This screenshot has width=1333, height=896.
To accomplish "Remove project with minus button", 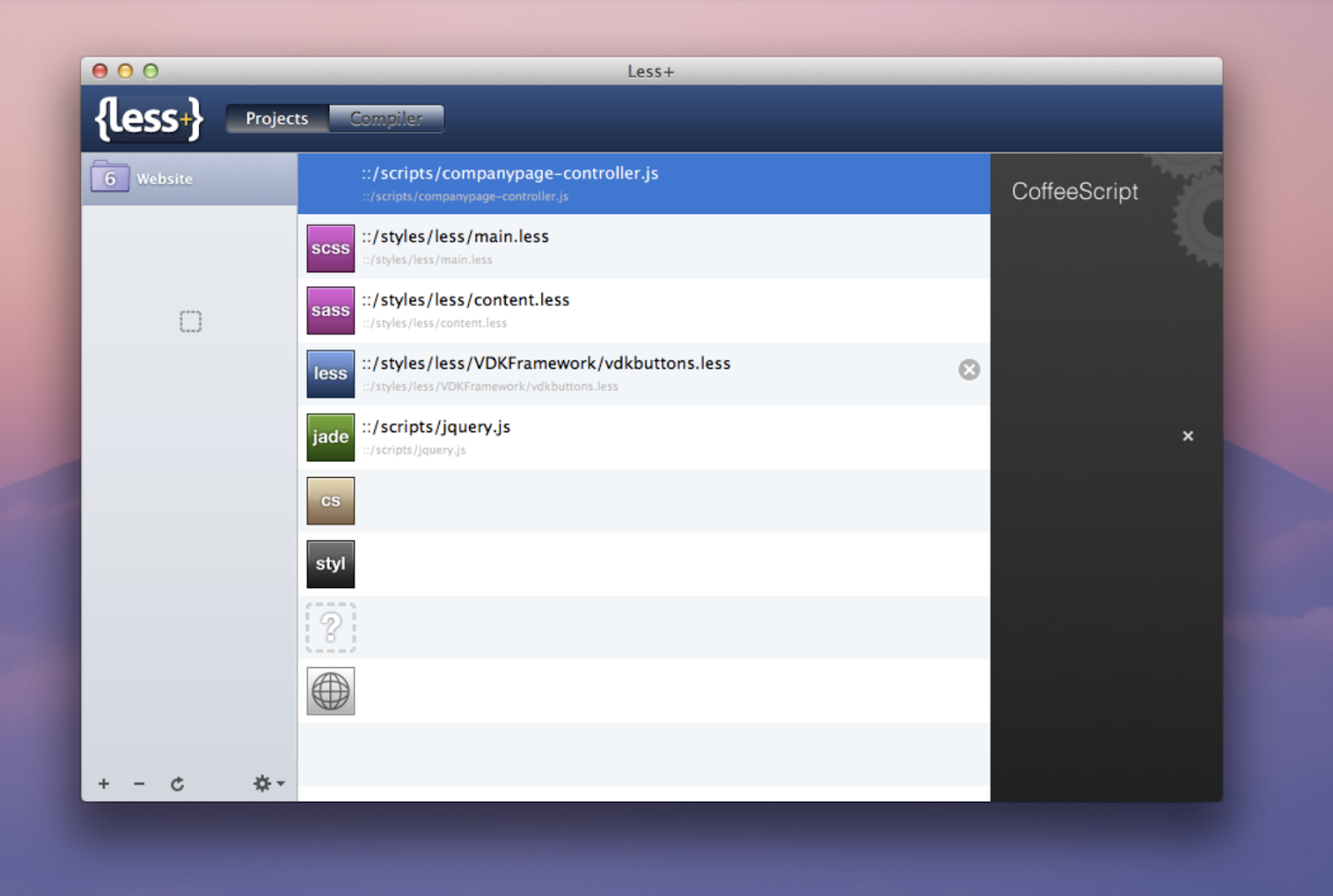I will click(139, 784).
